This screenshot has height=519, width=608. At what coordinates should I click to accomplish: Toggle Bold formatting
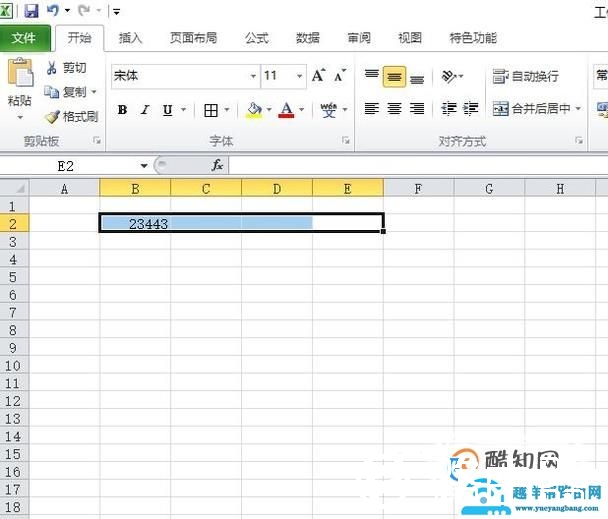click(x=123, y=110)
